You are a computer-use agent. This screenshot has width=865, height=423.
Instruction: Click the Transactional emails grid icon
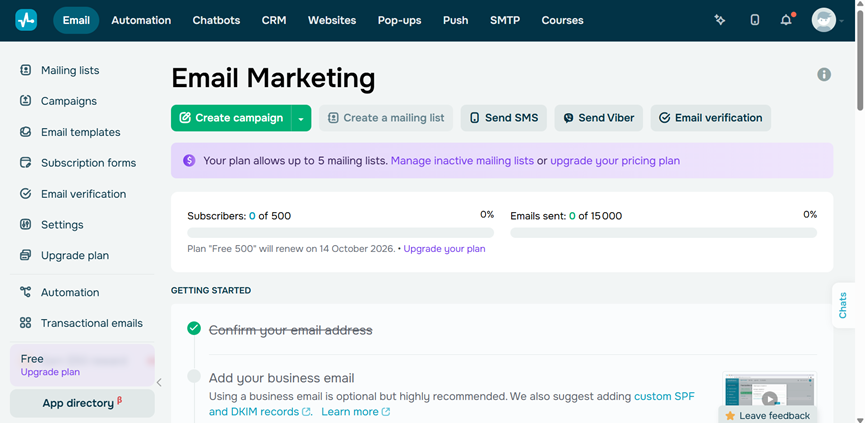25,323
